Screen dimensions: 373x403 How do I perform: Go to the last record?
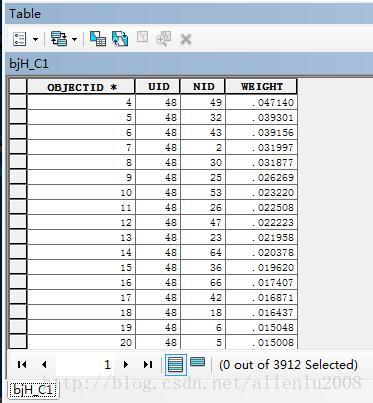[x=148, y=364]
